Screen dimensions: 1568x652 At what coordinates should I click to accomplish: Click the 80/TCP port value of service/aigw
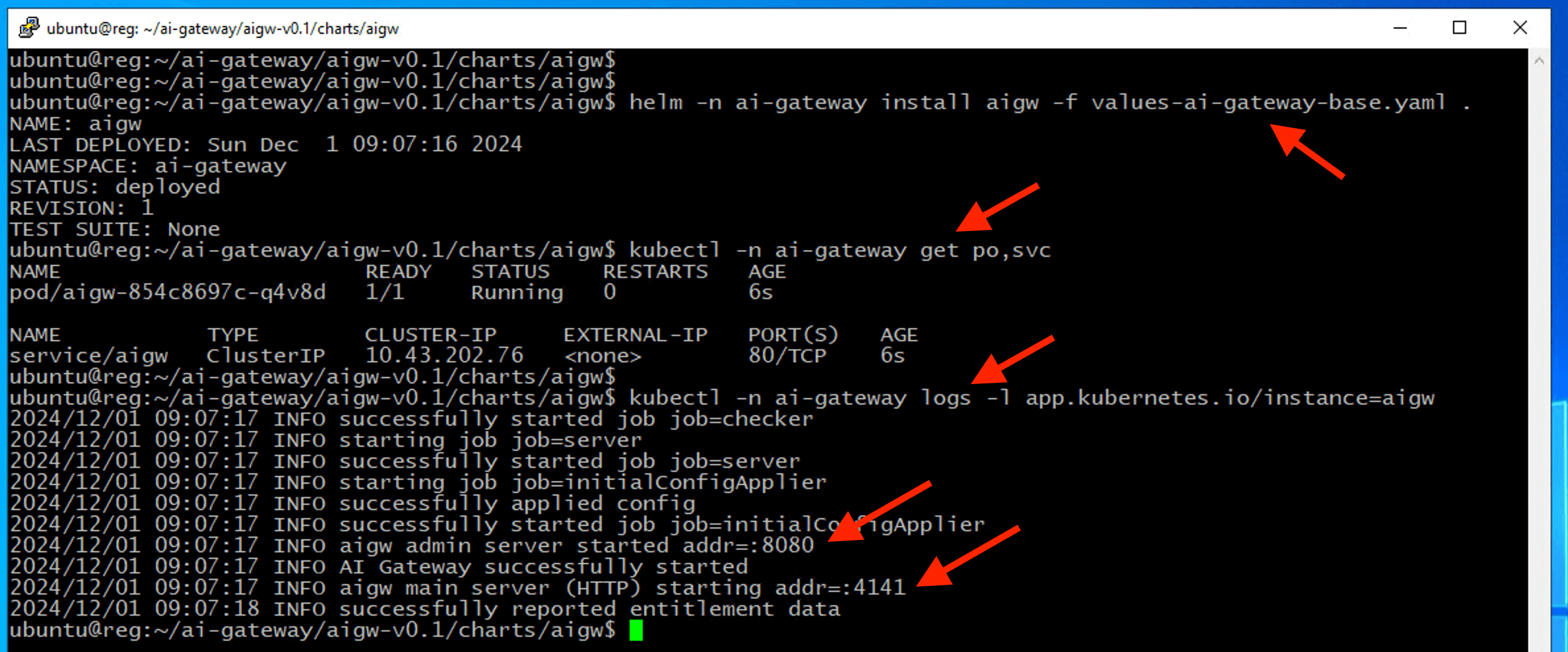[x=787, y=356]
